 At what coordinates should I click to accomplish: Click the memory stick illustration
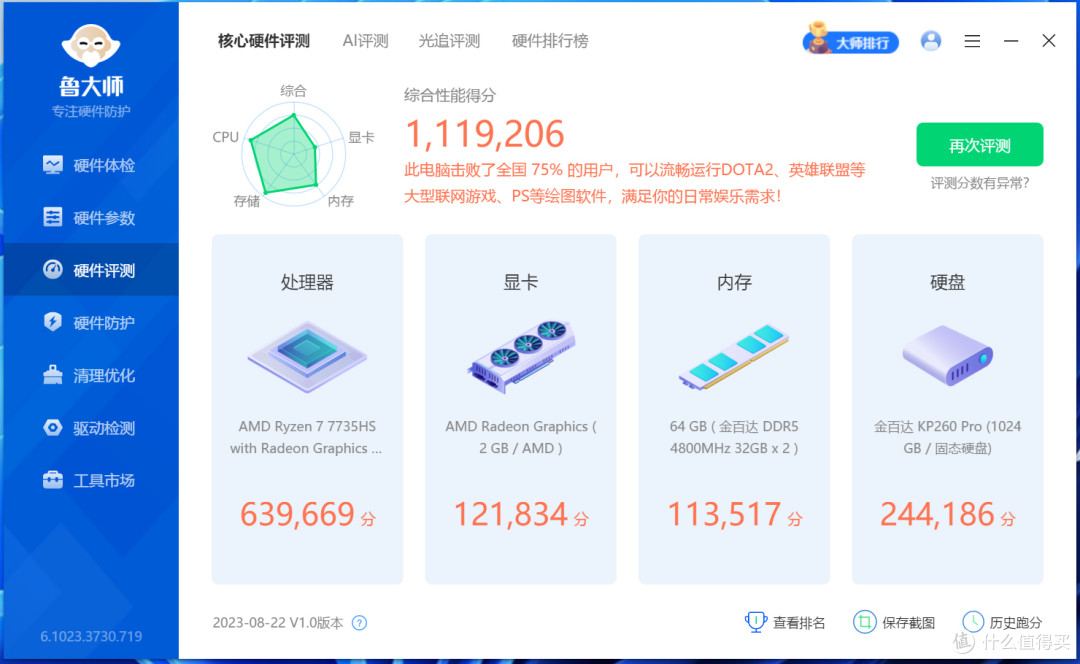point(734,357)
